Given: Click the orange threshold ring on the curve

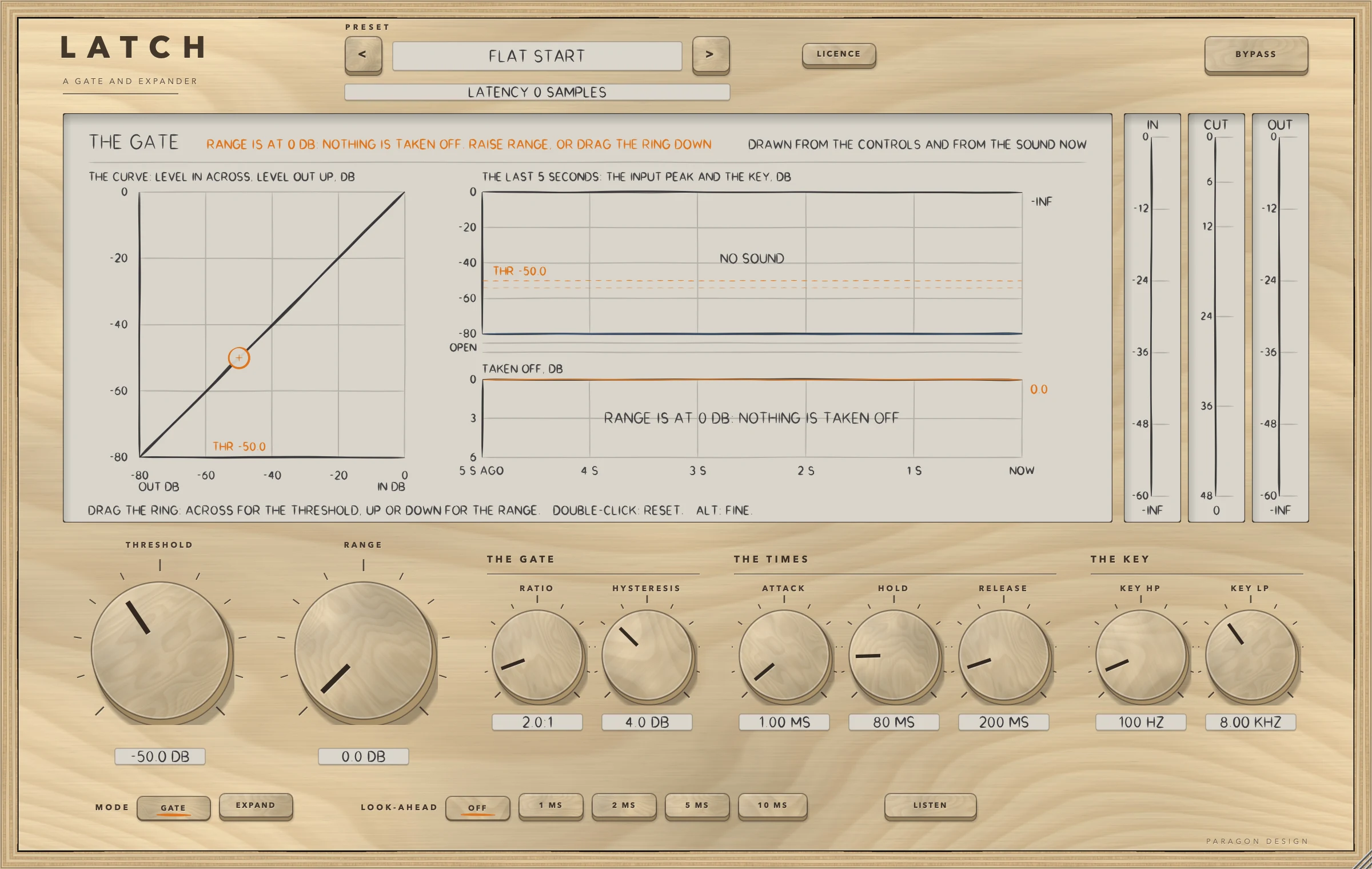Looking at the screenshot, I should click(239, 358).
